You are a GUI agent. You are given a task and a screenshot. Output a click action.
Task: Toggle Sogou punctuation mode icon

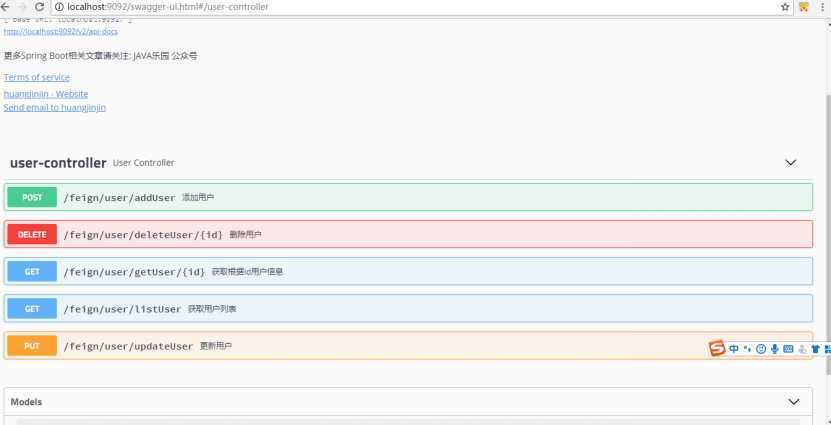(x=748, y=349)
